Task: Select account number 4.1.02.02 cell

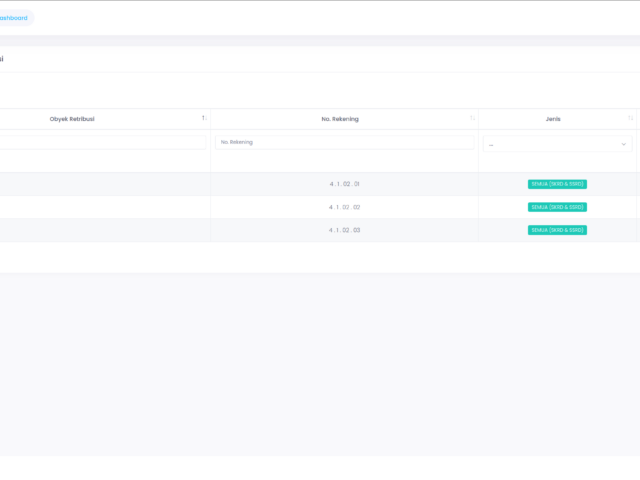Action: (x=344, y=207)
